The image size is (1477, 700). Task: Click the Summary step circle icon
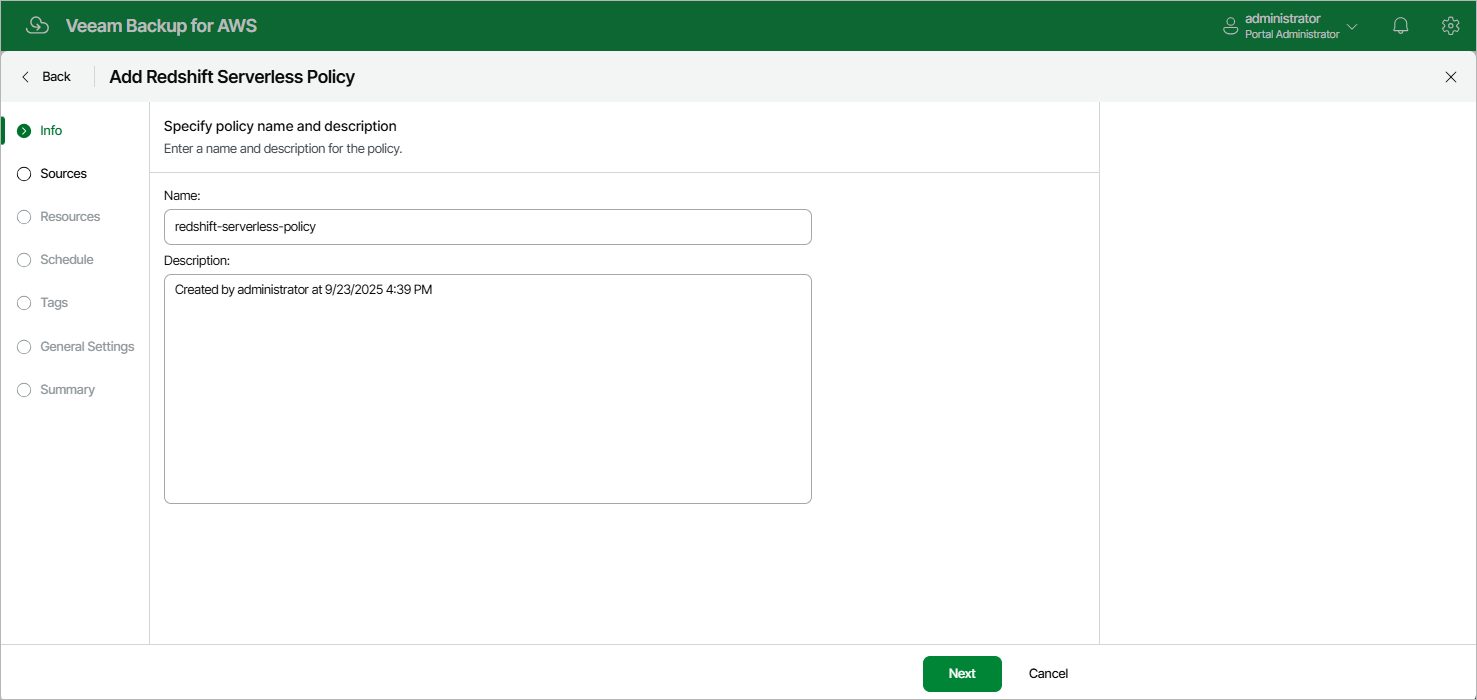click(x=24, y=390)
